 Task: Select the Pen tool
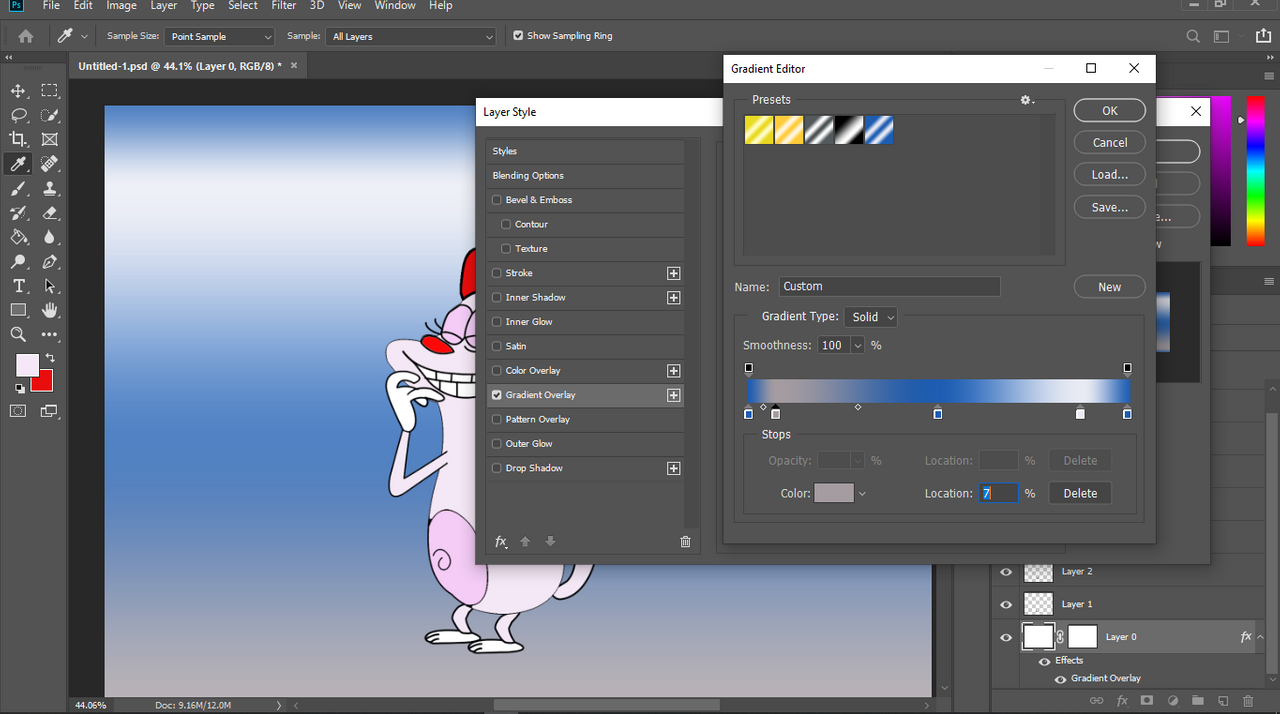50,262
